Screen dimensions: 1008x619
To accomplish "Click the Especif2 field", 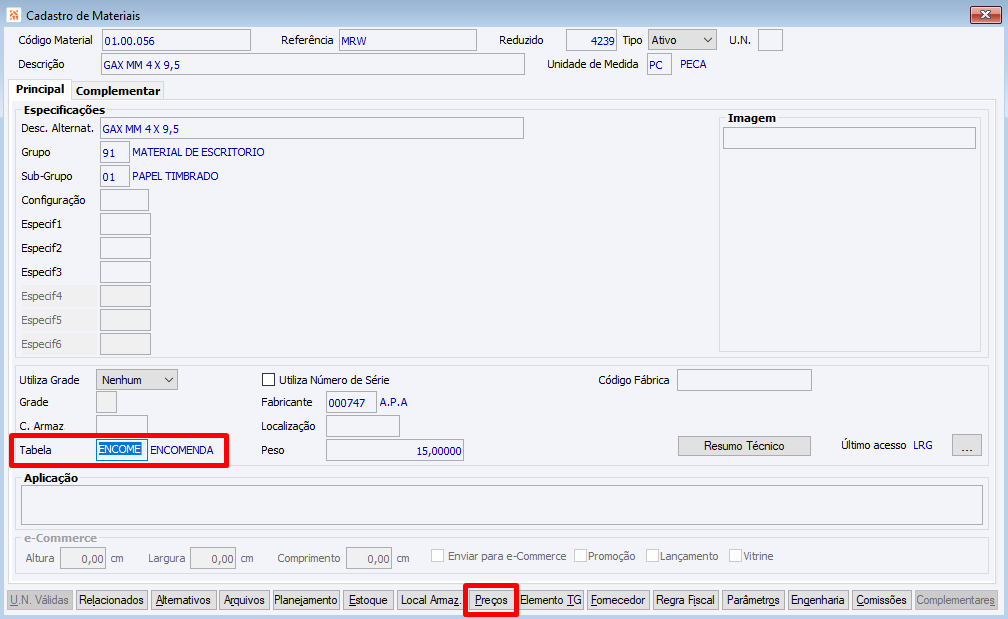I will tap(125, 248).
